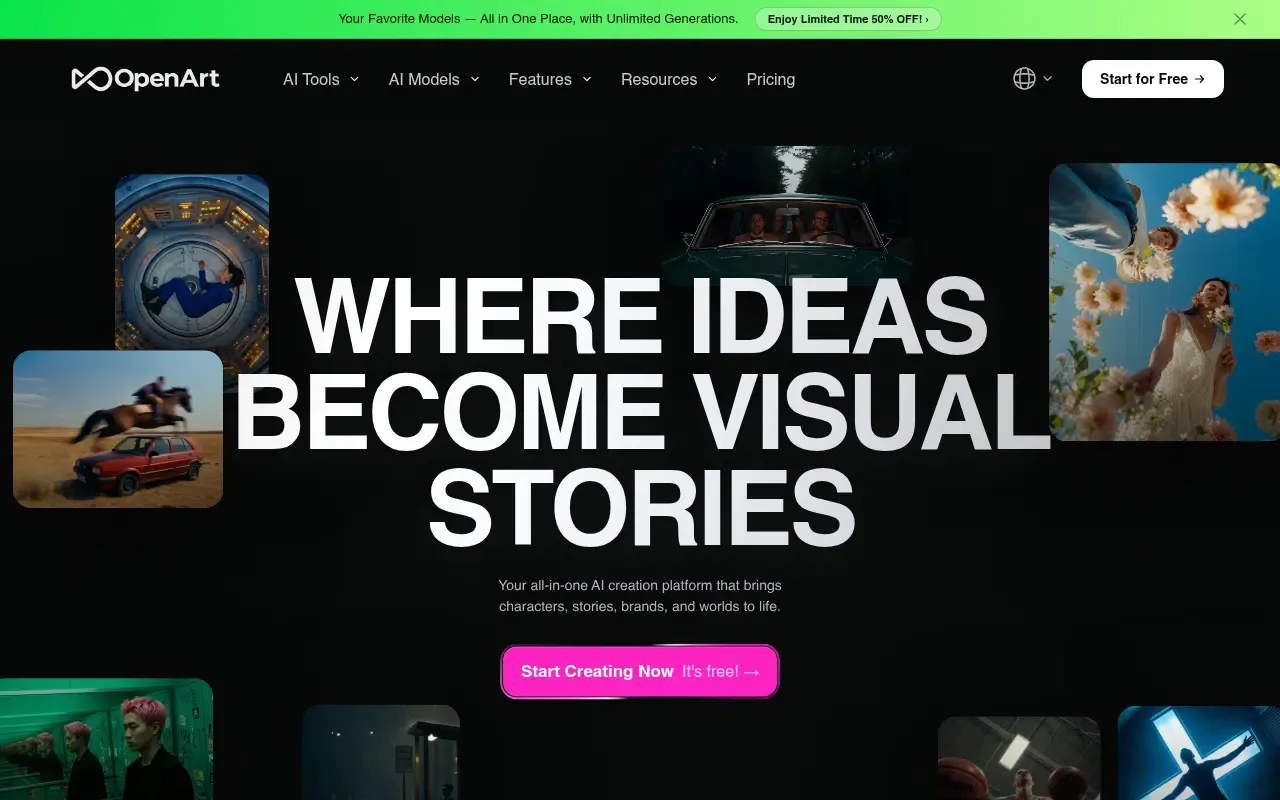
Task: Open the woman with flowers image
Action: coord(1164,301)
